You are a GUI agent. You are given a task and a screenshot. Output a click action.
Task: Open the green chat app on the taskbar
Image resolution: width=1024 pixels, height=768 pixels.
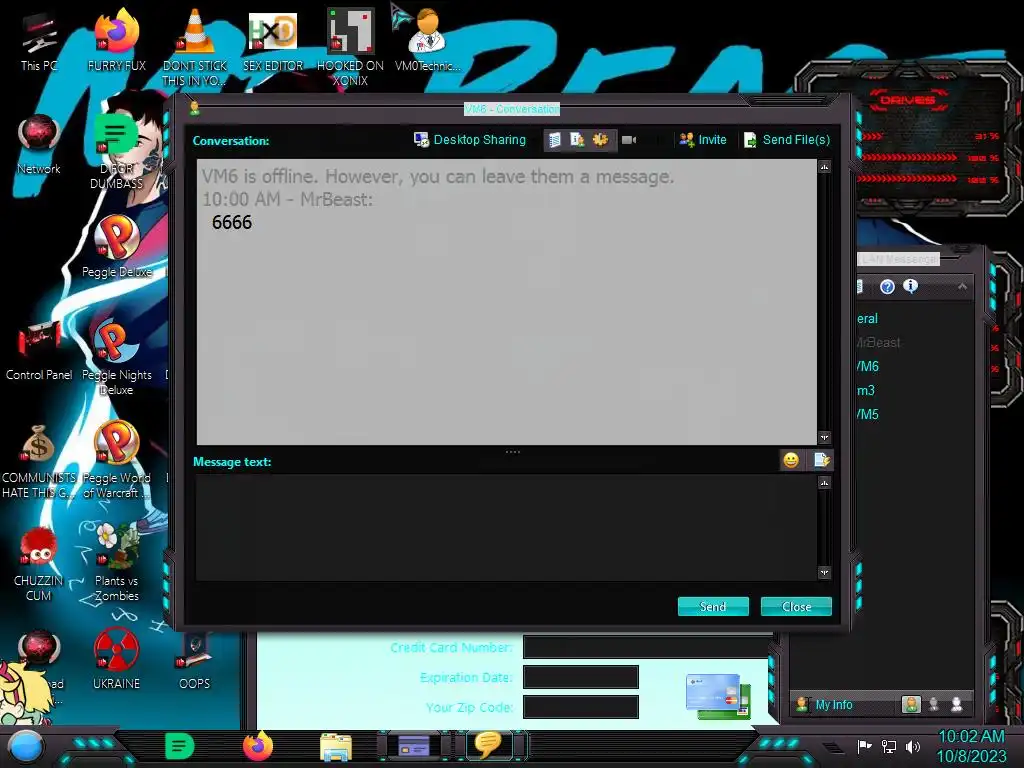tap(180, 746)
